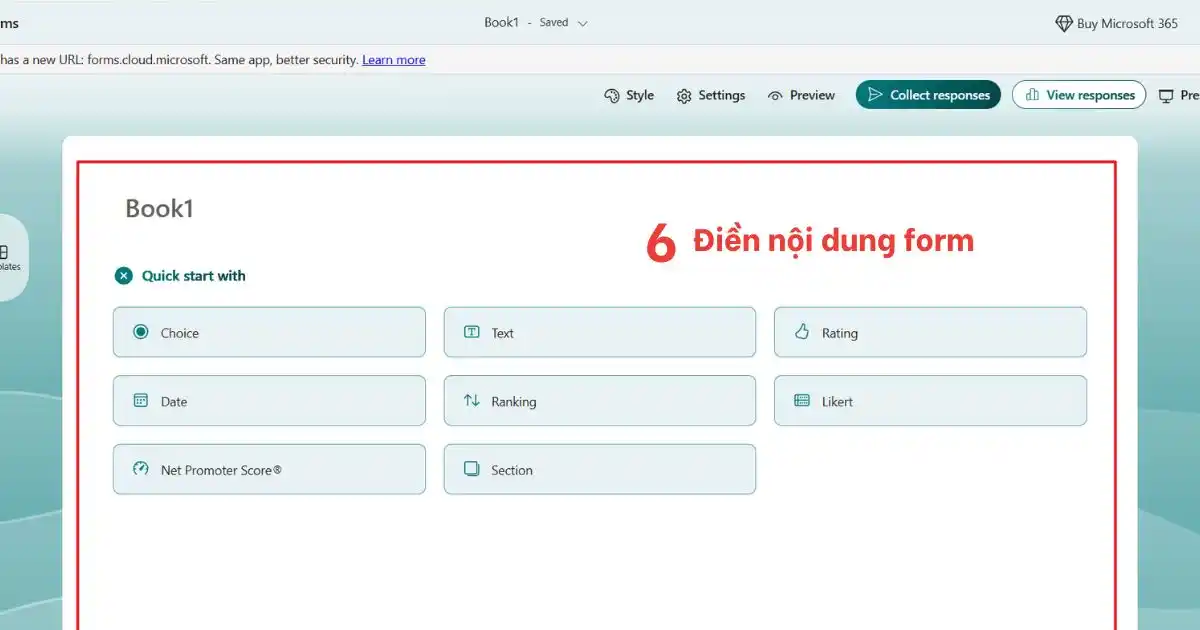The width and height of the screenshot is (1200, 630).
Task: Click the Net Promoter Score gauge icon
Action: (141, 469)
